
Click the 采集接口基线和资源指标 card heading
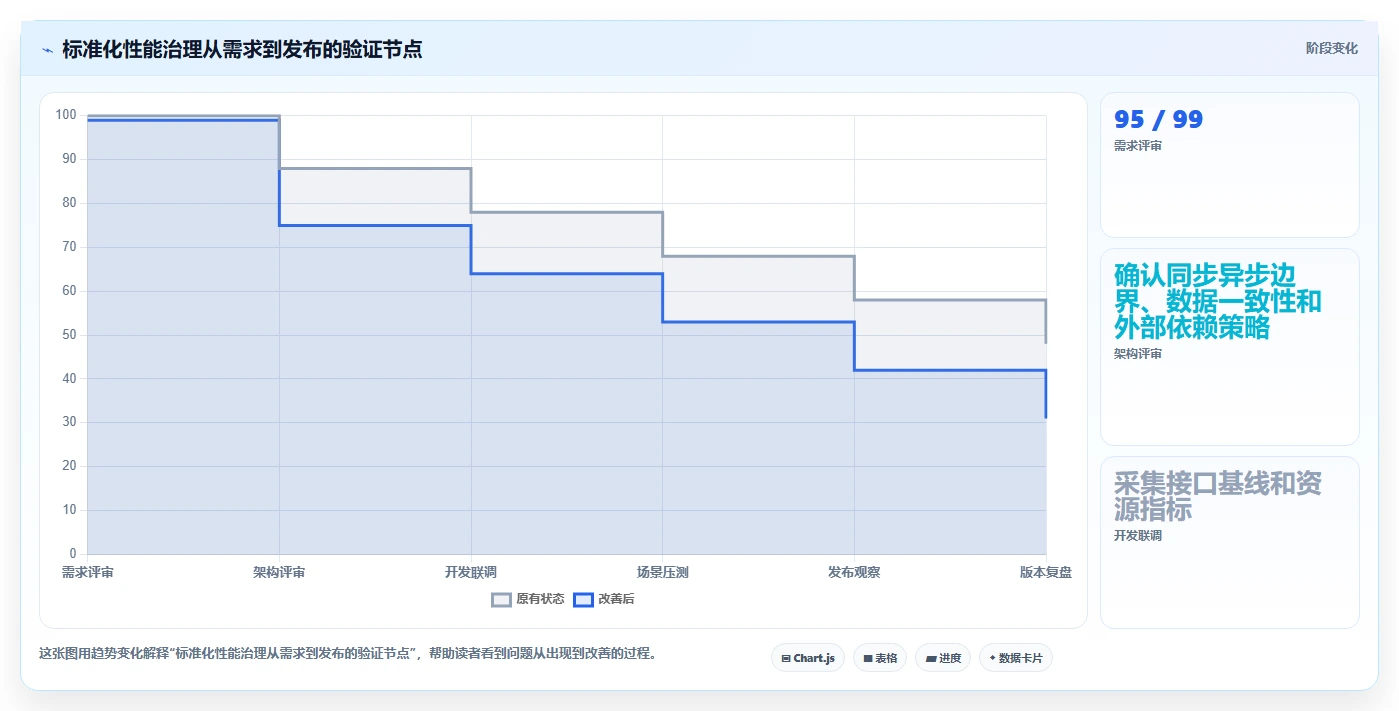1218,496
